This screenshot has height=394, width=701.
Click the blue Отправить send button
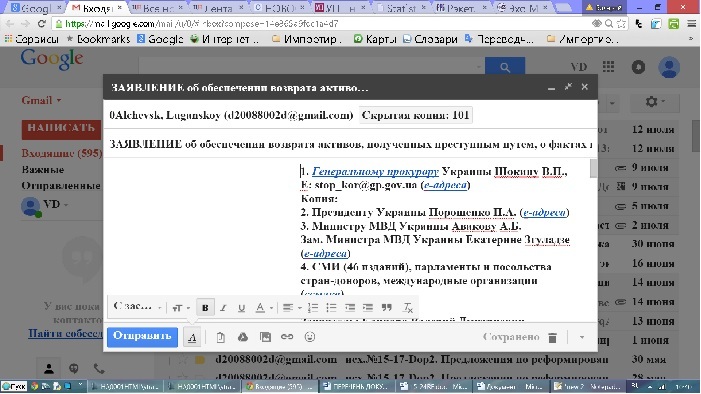pos(142,336)
